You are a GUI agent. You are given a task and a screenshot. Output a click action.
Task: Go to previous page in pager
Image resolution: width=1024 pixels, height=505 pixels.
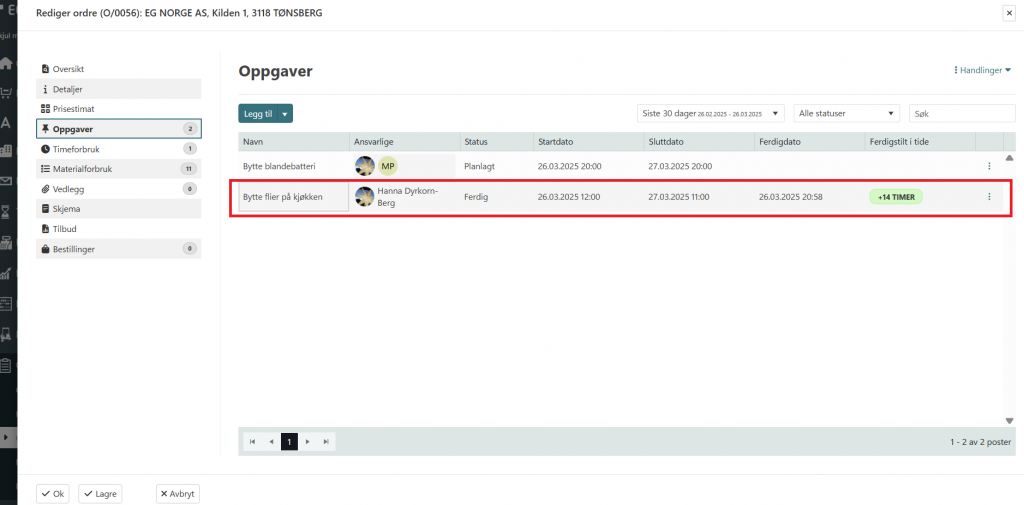(x=271, y=441)
